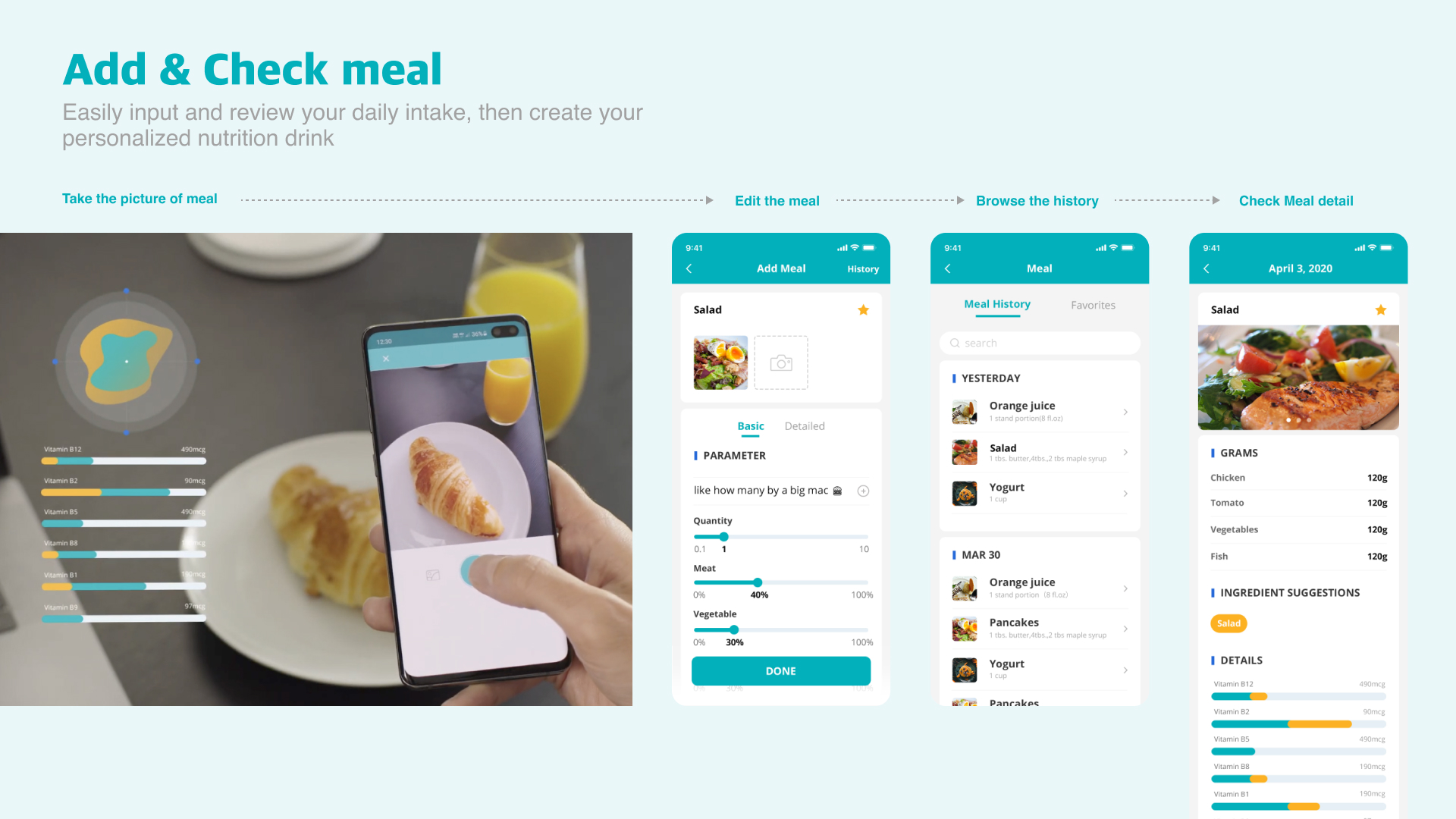Viewport: 1456px width, 819px height.
Task: Click the DONE button in Add Meal screen
Action: tap(782, 671)
